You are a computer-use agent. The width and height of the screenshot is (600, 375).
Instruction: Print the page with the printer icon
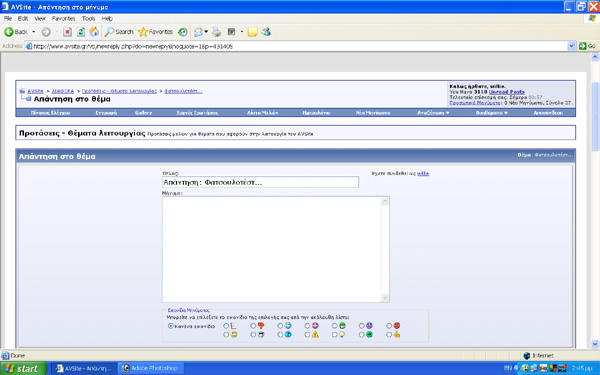point(217,32)
